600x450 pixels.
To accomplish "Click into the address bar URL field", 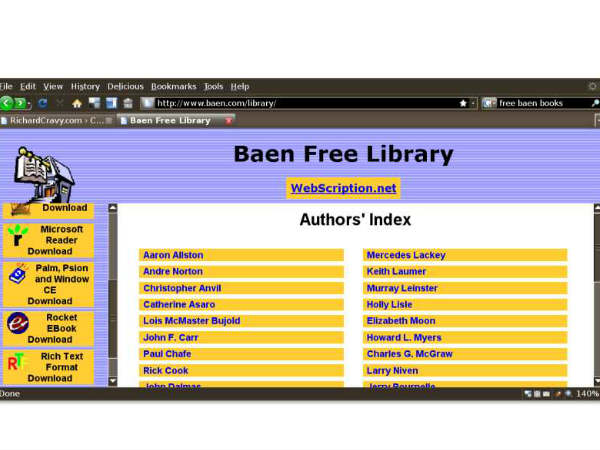I will [x=300, y=103].
